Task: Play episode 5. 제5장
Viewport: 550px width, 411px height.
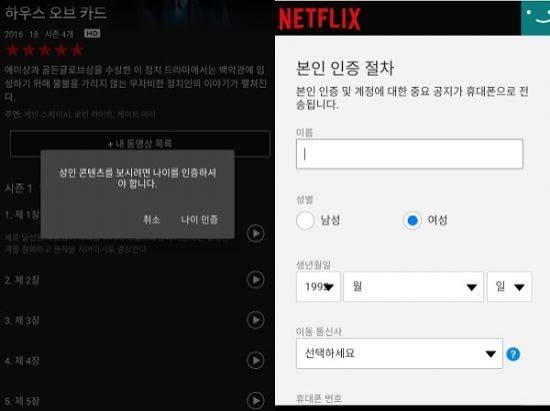Action: click(x=255, y=400)
